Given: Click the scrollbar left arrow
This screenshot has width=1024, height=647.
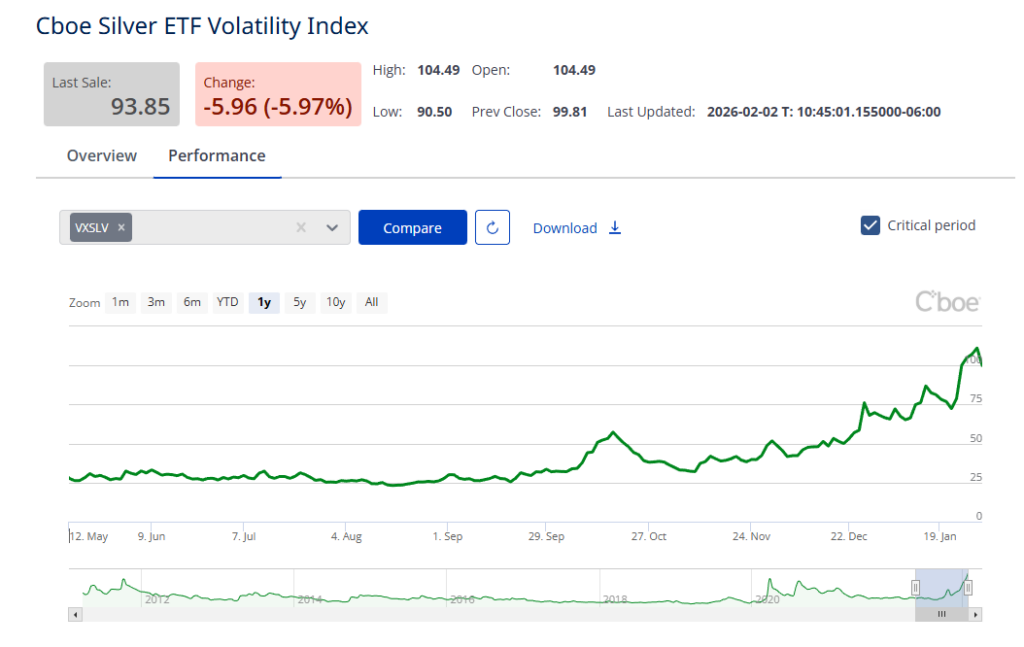Looking at the screenshot, I should (75, 614).
